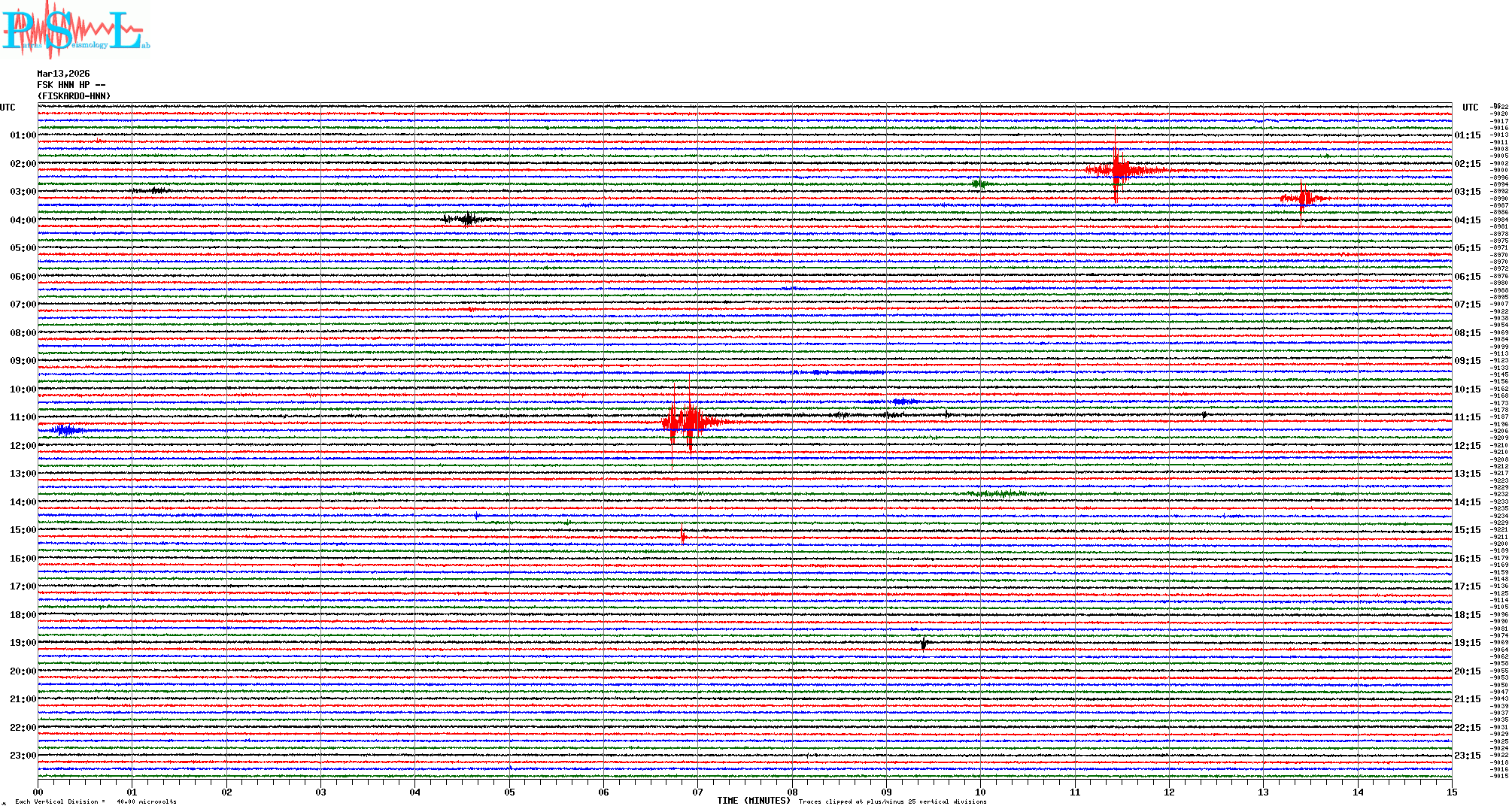The width and height of the screenshot is (1512, 812).
Task: Click the black spike on 19:00 trace
Action: click(x=924, y=644)
